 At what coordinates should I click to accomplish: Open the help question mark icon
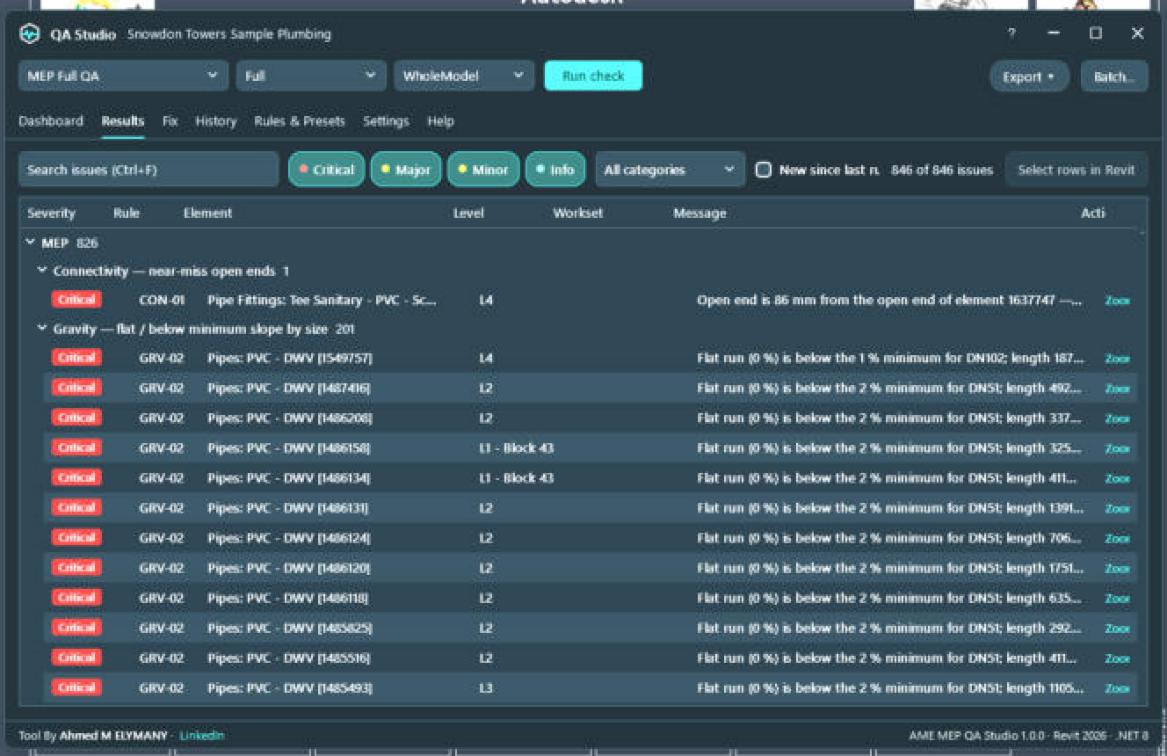tap(1011, 33)
